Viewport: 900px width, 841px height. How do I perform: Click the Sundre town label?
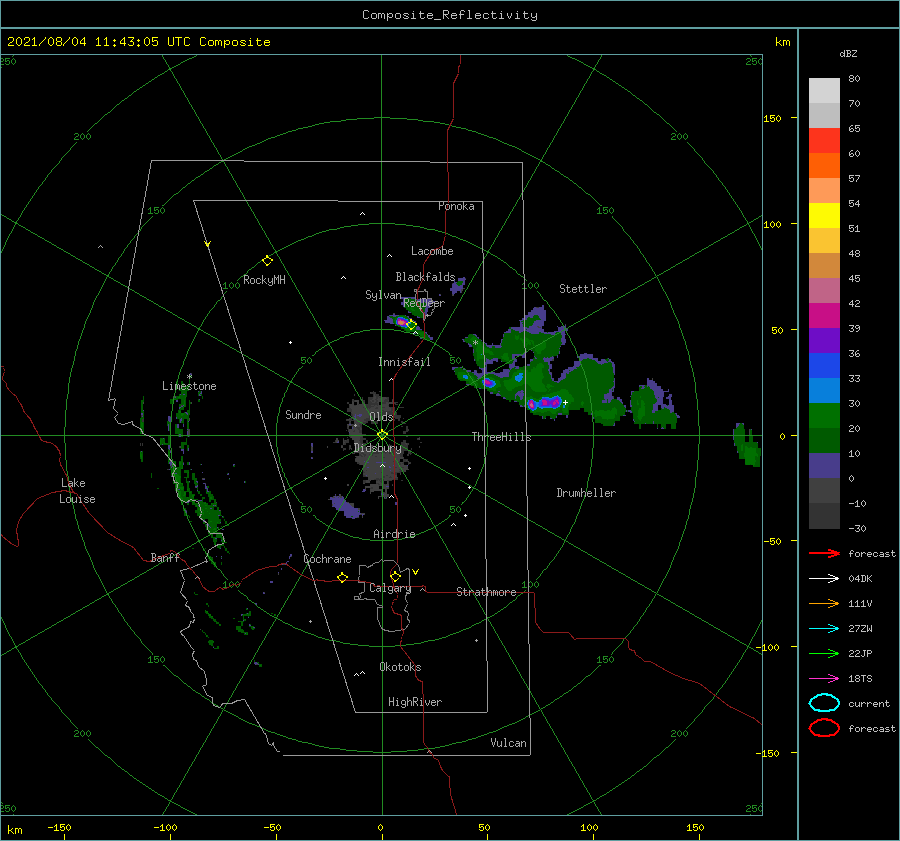303,414
